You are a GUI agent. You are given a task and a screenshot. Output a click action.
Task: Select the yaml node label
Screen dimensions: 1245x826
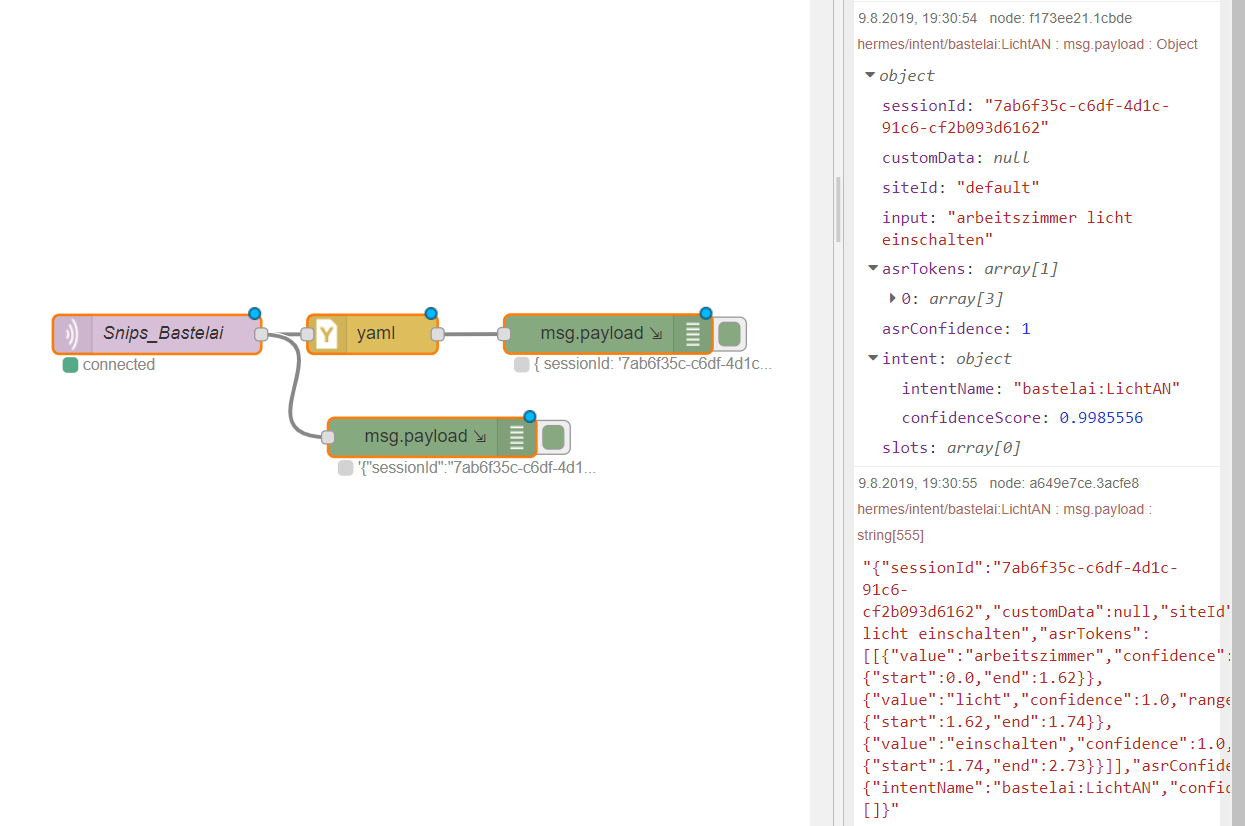tap(376, 334)
